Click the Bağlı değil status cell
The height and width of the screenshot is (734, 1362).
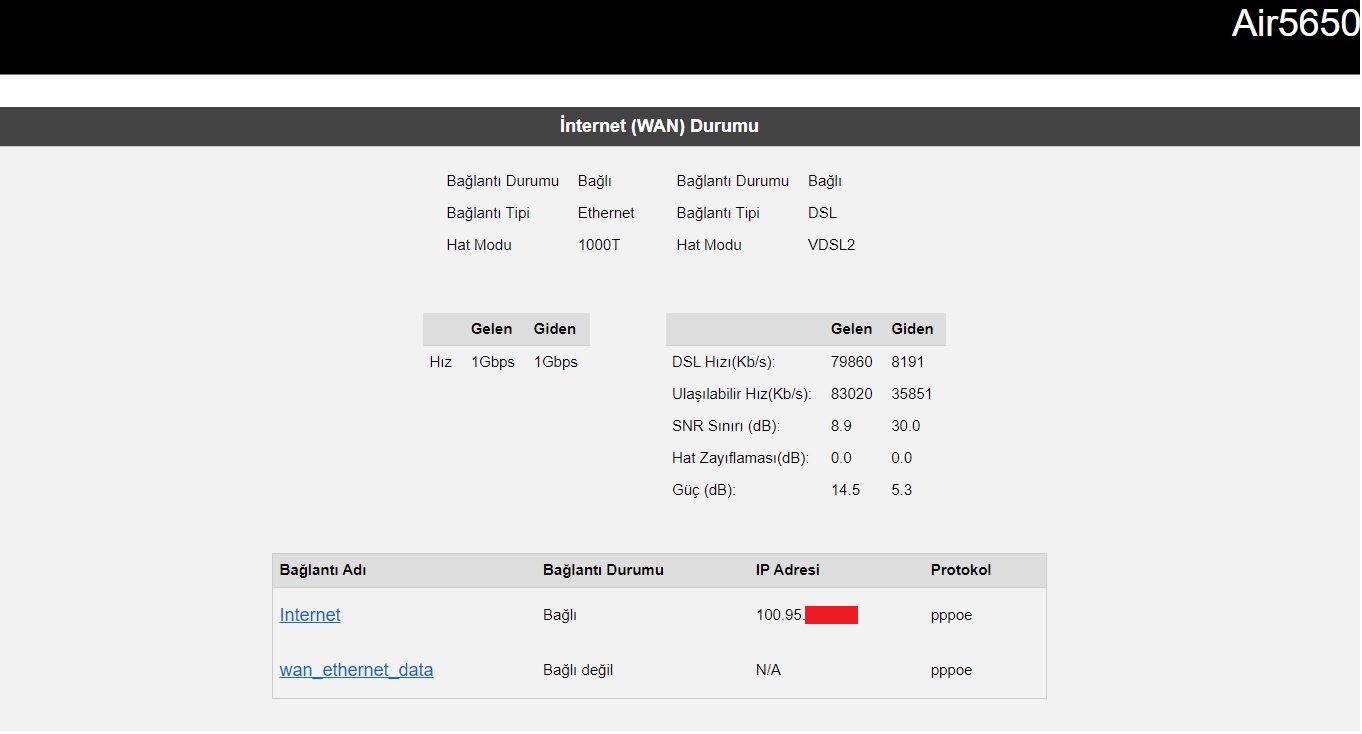[578, 670]
